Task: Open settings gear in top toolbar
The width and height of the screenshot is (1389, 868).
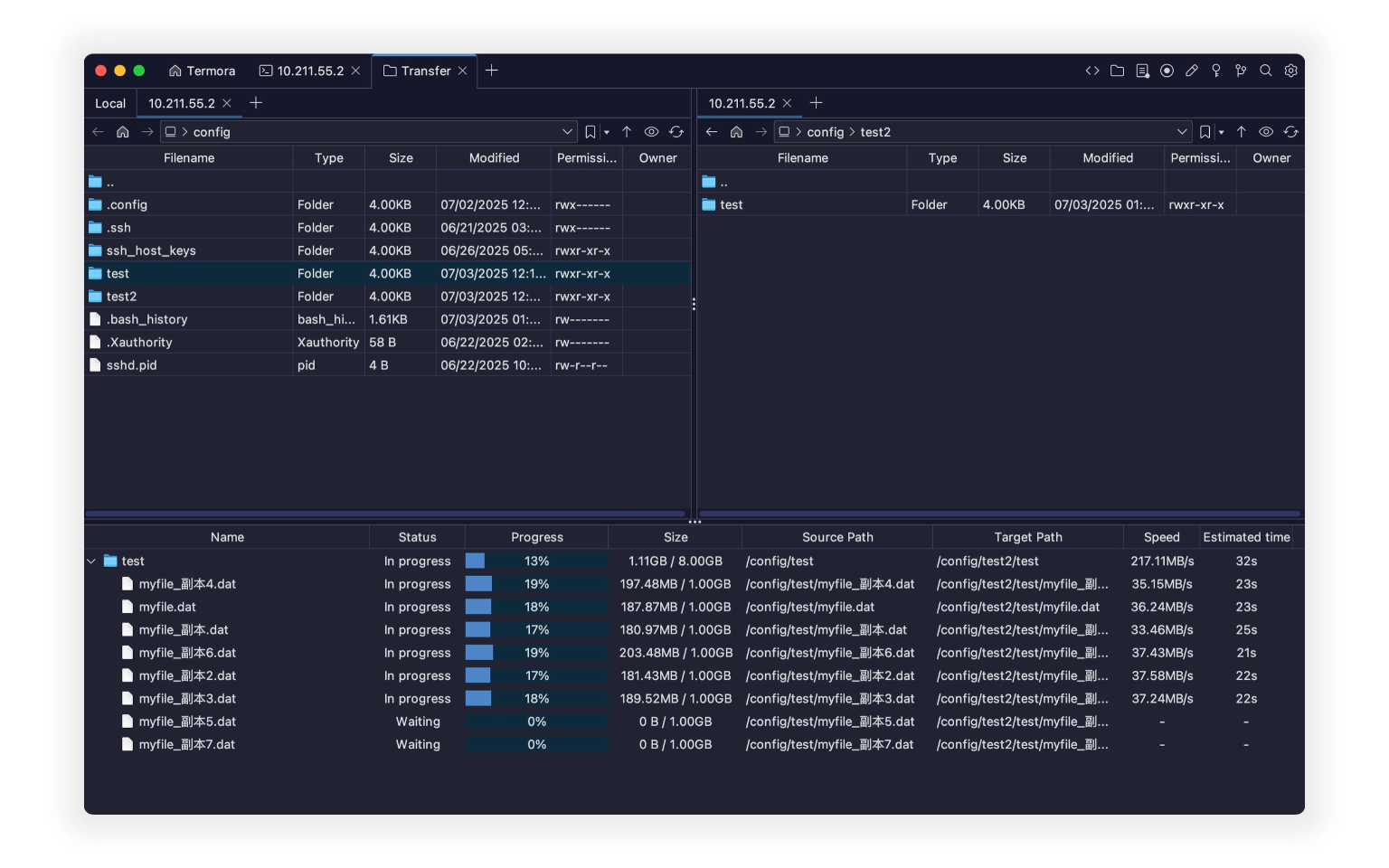Action: click(1290, 71)
